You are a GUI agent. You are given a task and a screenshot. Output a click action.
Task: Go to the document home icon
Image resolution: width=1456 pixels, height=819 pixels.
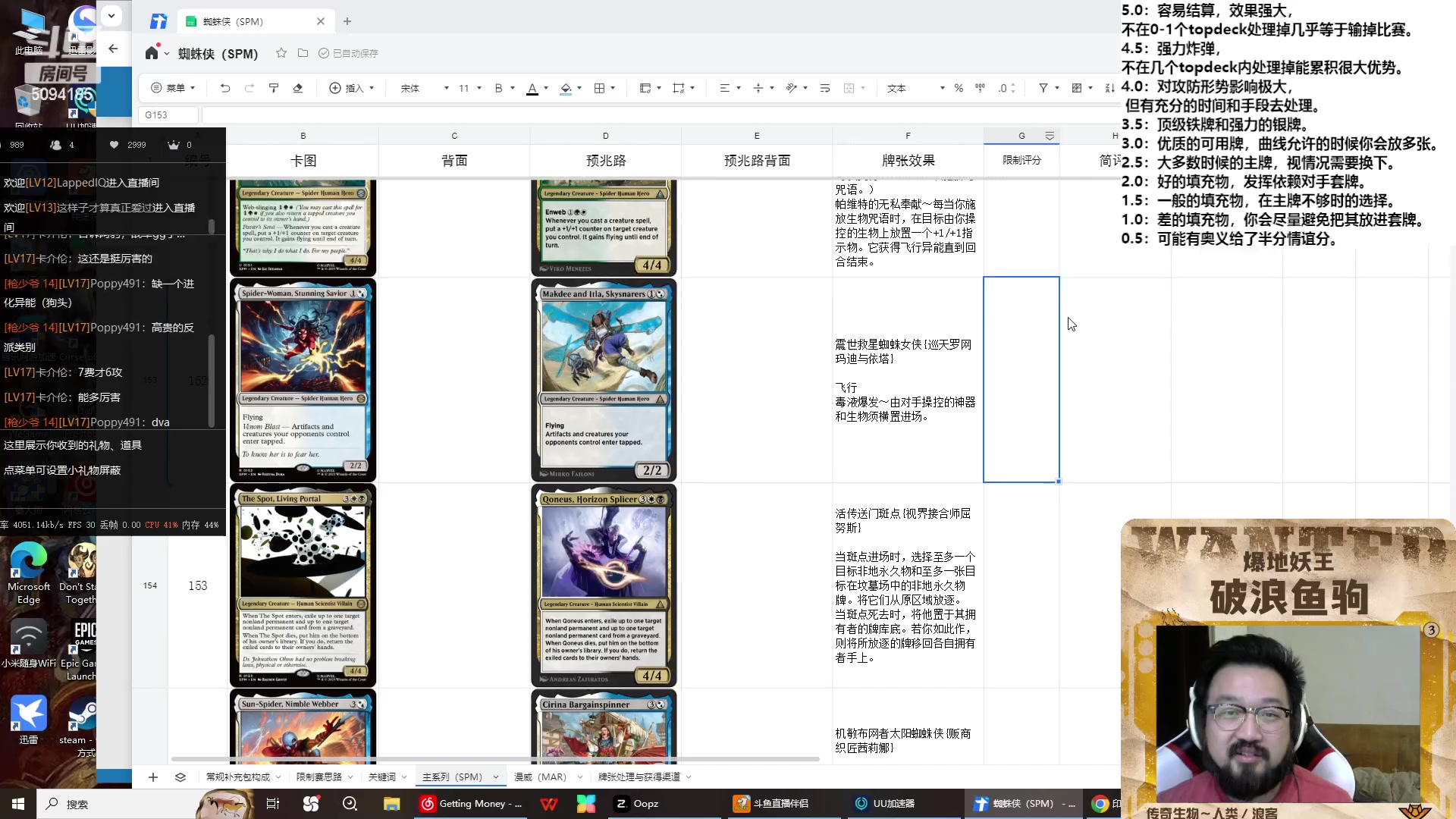pos(152,53)
